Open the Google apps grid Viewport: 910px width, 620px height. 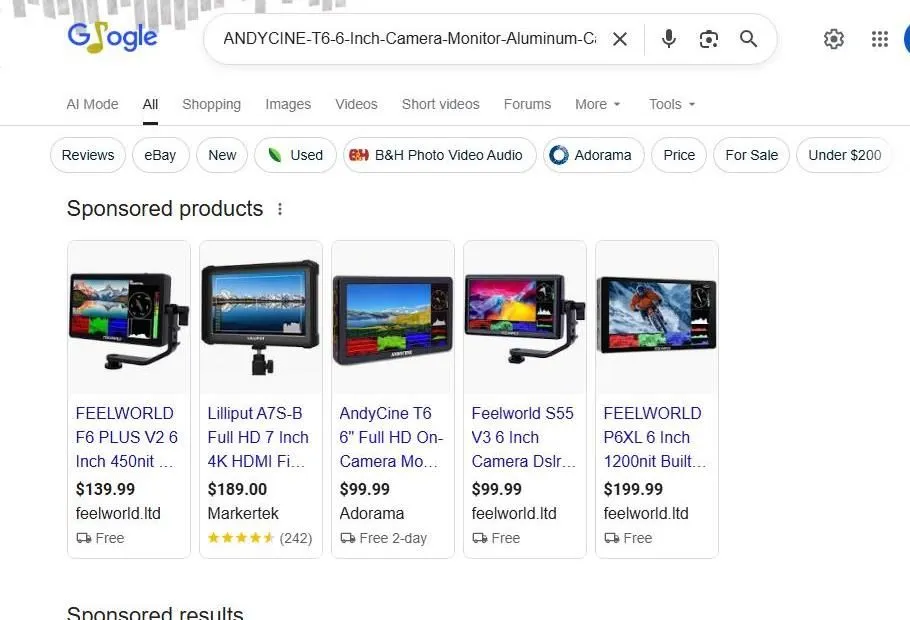[879, 39]
